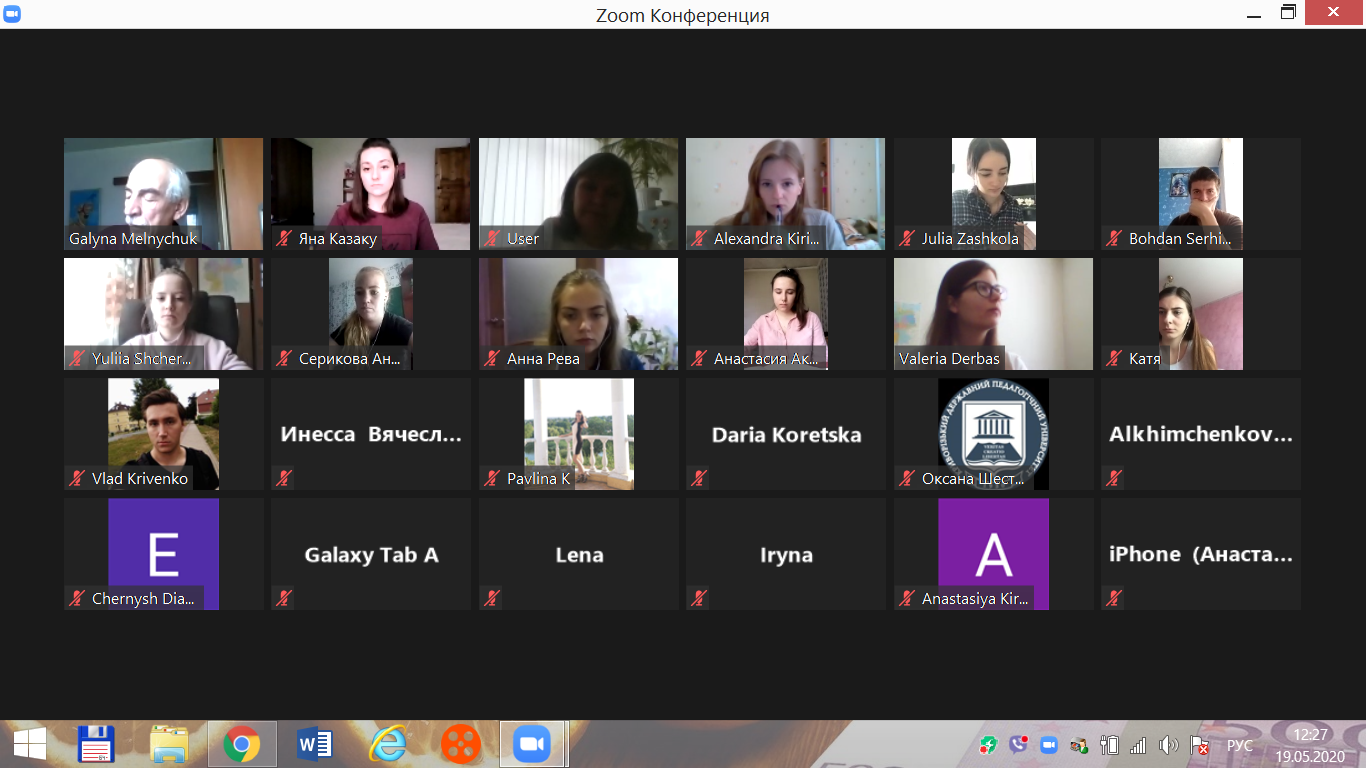The width and height of the screenshot is (1366, 768).
Task: Open Google Chrome from the taskbar
Action: click(241, 744)
